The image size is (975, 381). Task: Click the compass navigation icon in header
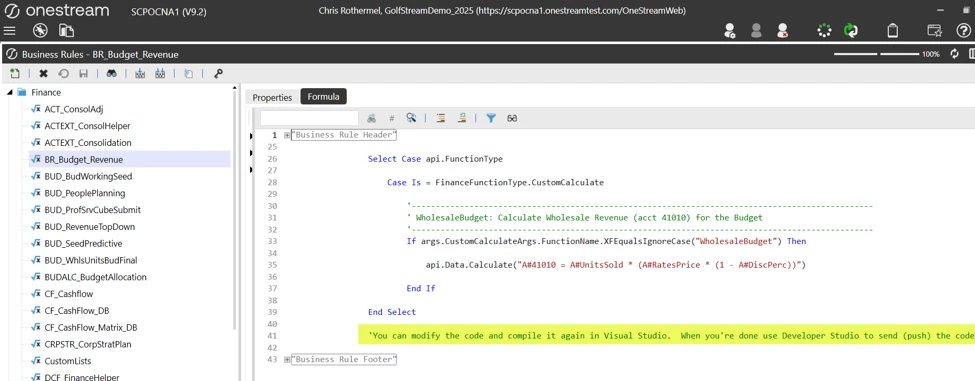point(40,30)
